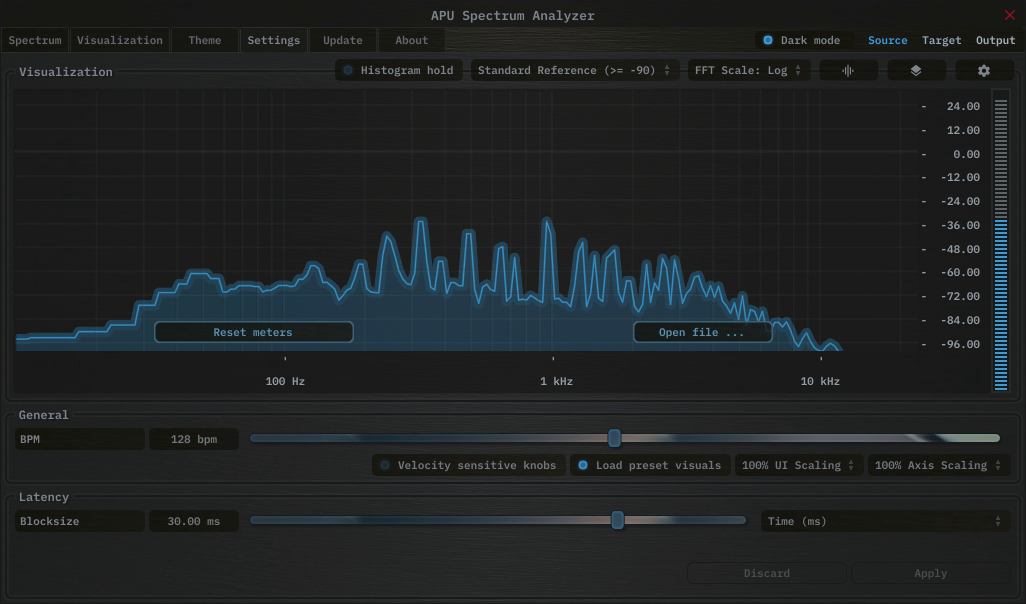Open 100% UI Scaling dropdown
The width and height of the screenshot is (1026, 604).
(x=798, y=466)
